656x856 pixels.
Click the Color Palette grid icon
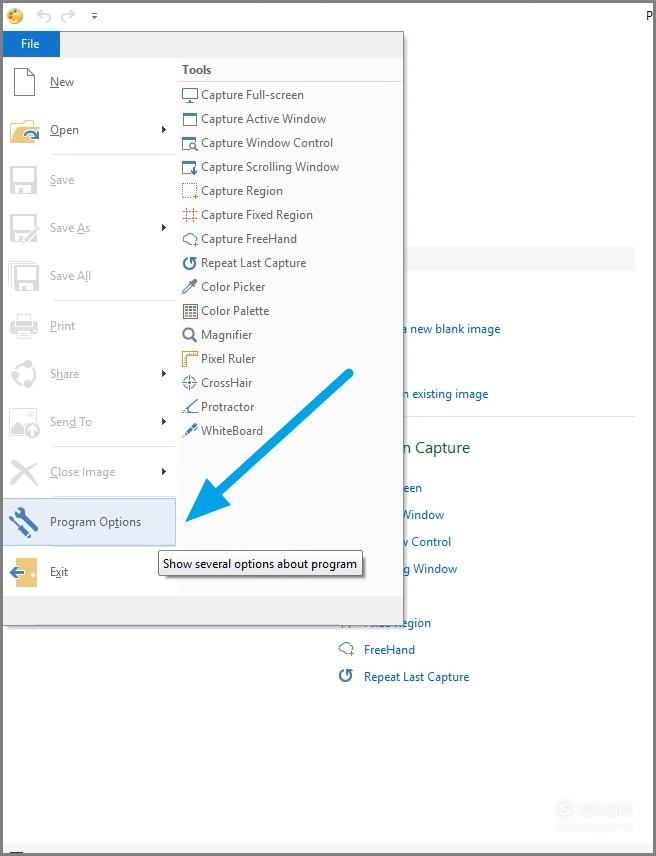[189, 311]
